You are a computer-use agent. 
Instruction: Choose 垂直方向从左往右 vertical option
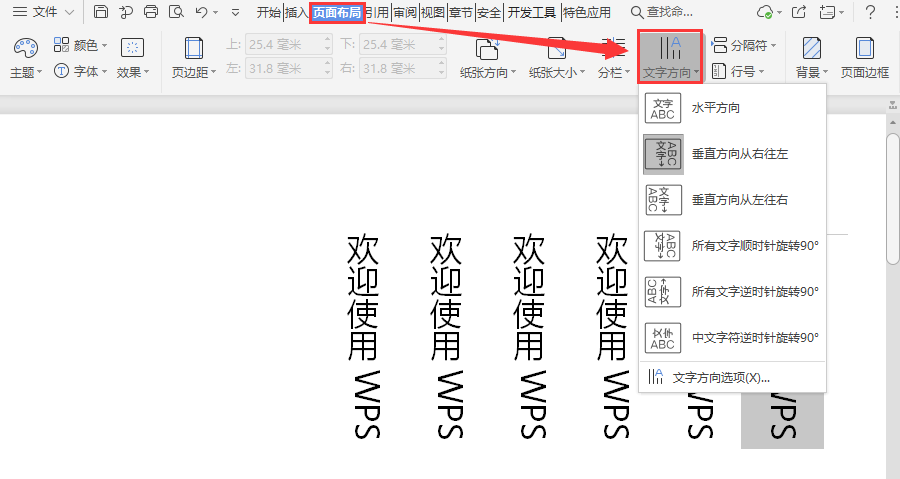pyautogui.click(x=740, y=200)
